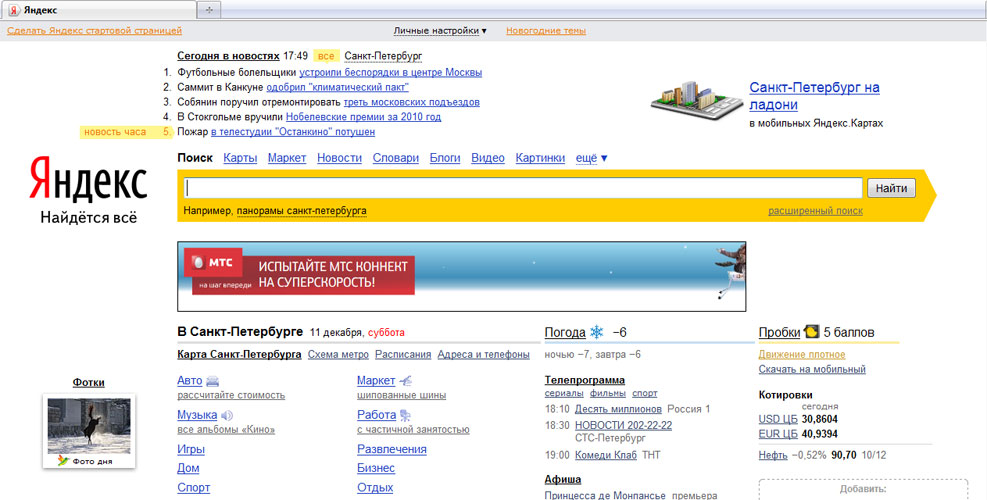
Task: Open the Игры category link
Action: (191, 450)
